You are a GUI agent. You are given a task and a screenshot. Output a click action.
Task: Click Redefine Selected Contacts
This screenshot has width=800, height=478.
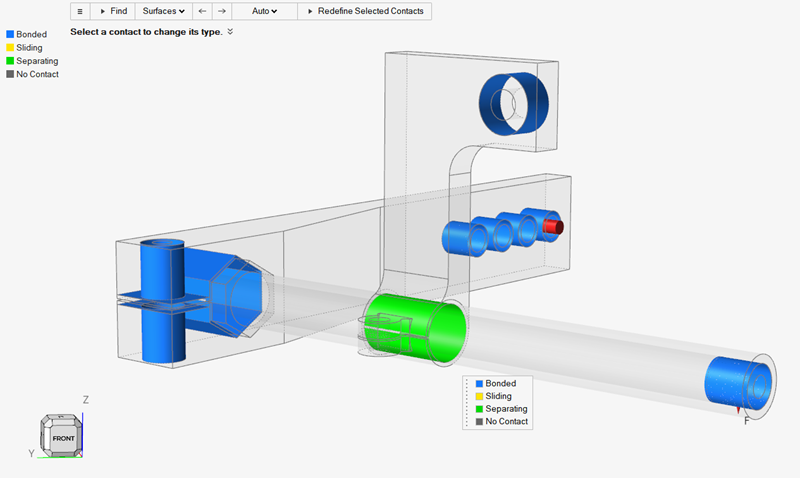tap(365, 11)
